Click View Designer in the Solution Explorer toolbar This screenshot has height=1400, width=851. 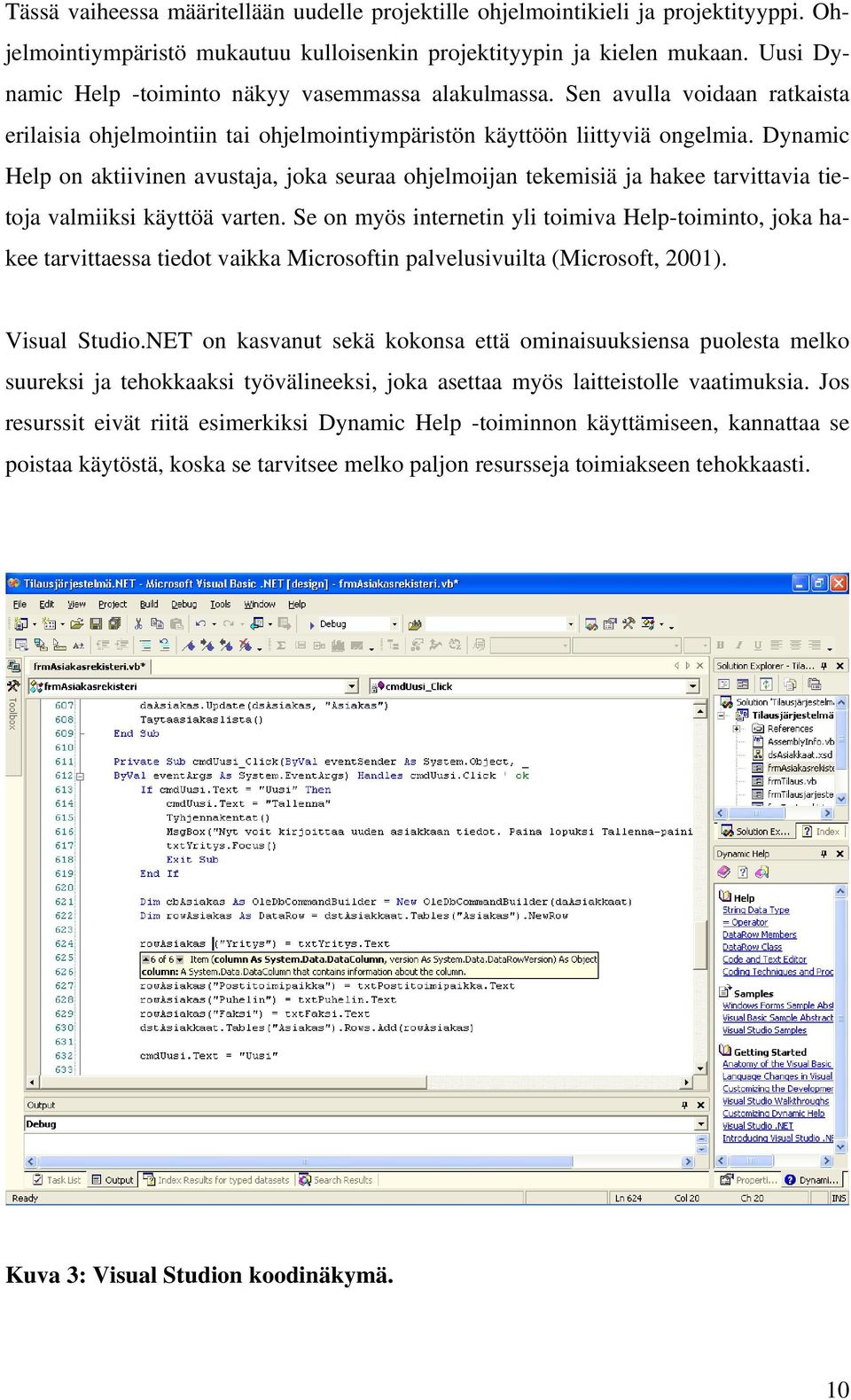click(x=743, y=684)
